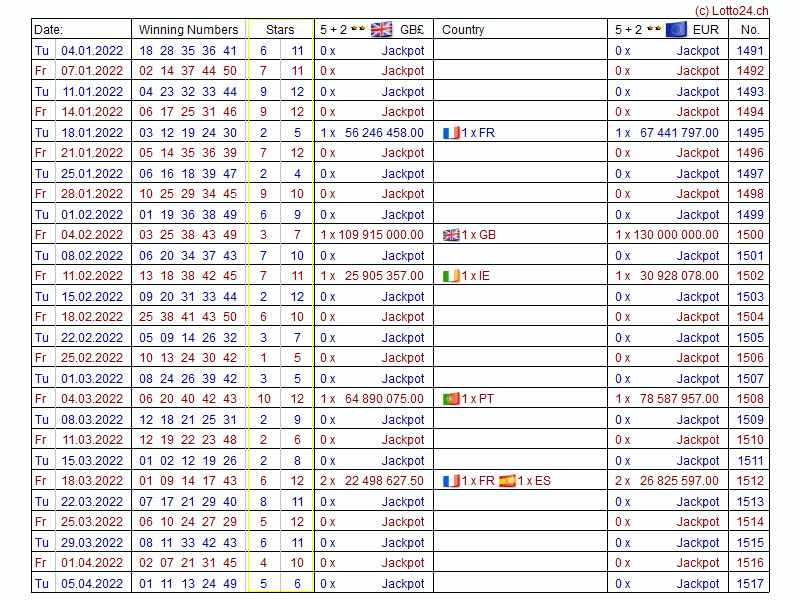Select the date 05.04.2022
Viewport: 800px width, 600px height.
pyautogui.click(x=92, y=584)
